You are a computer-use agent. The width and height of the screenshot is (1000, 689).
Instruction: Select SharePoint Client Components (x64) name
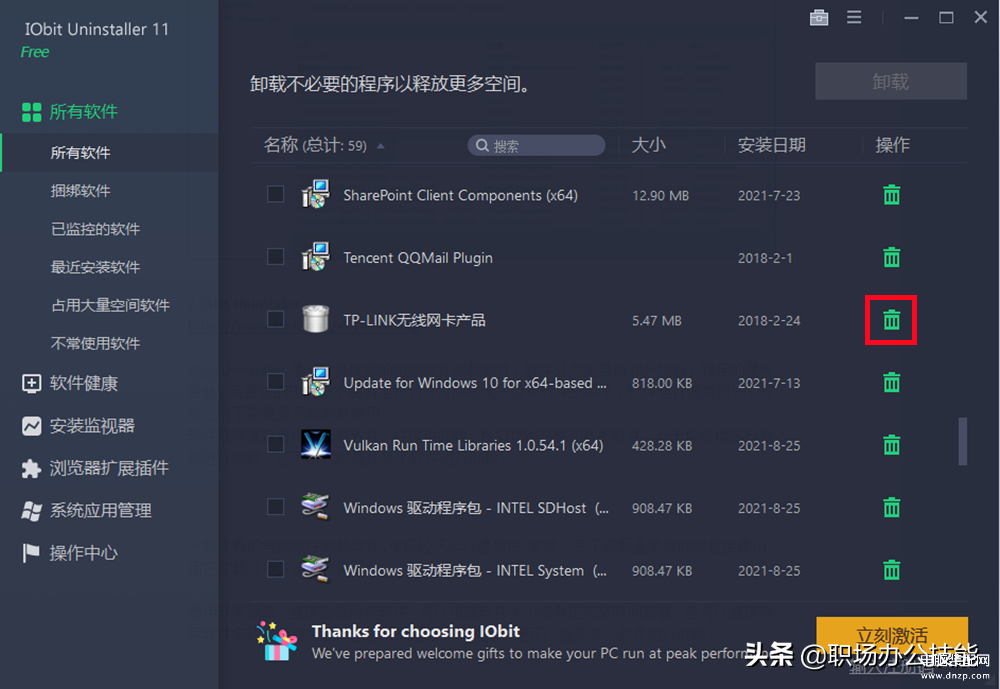coord(460,195)
